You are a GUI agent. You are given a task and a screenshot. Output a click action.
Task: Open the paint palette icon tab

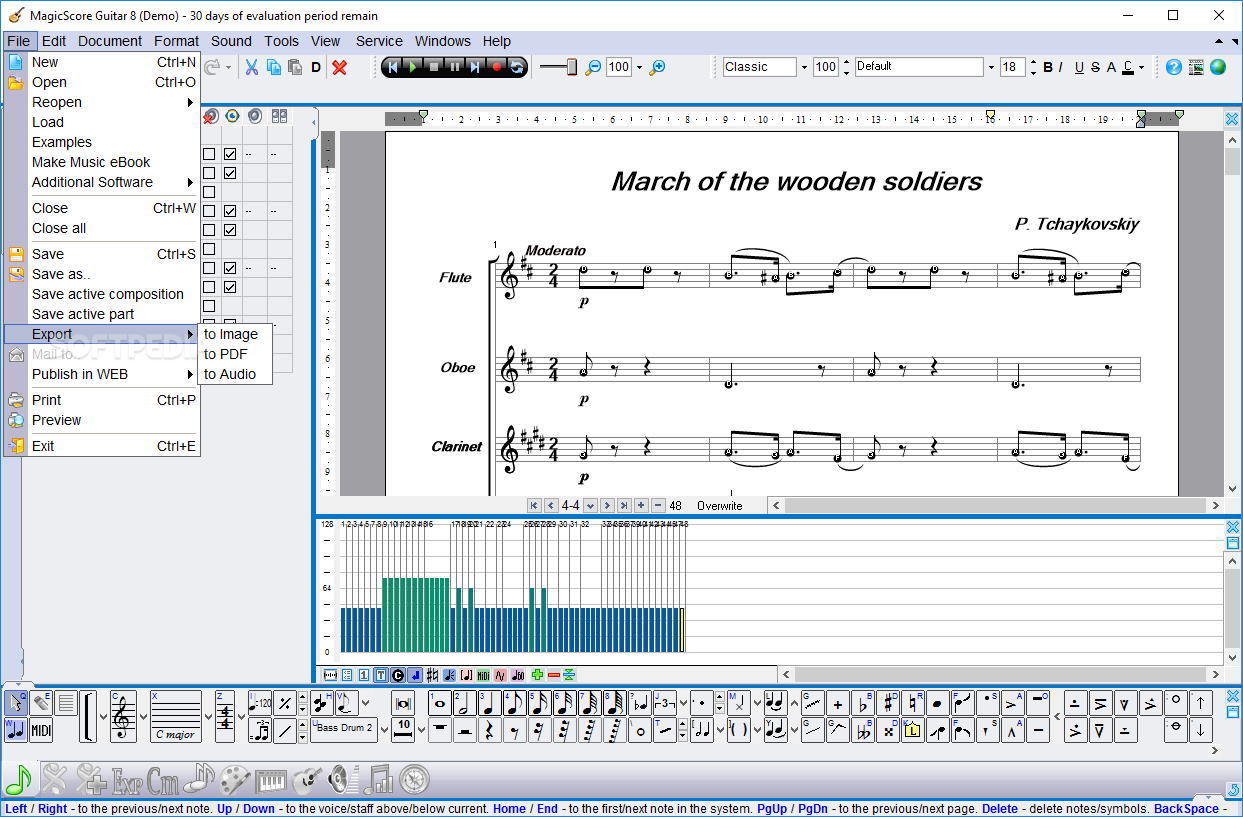(235, 778)
